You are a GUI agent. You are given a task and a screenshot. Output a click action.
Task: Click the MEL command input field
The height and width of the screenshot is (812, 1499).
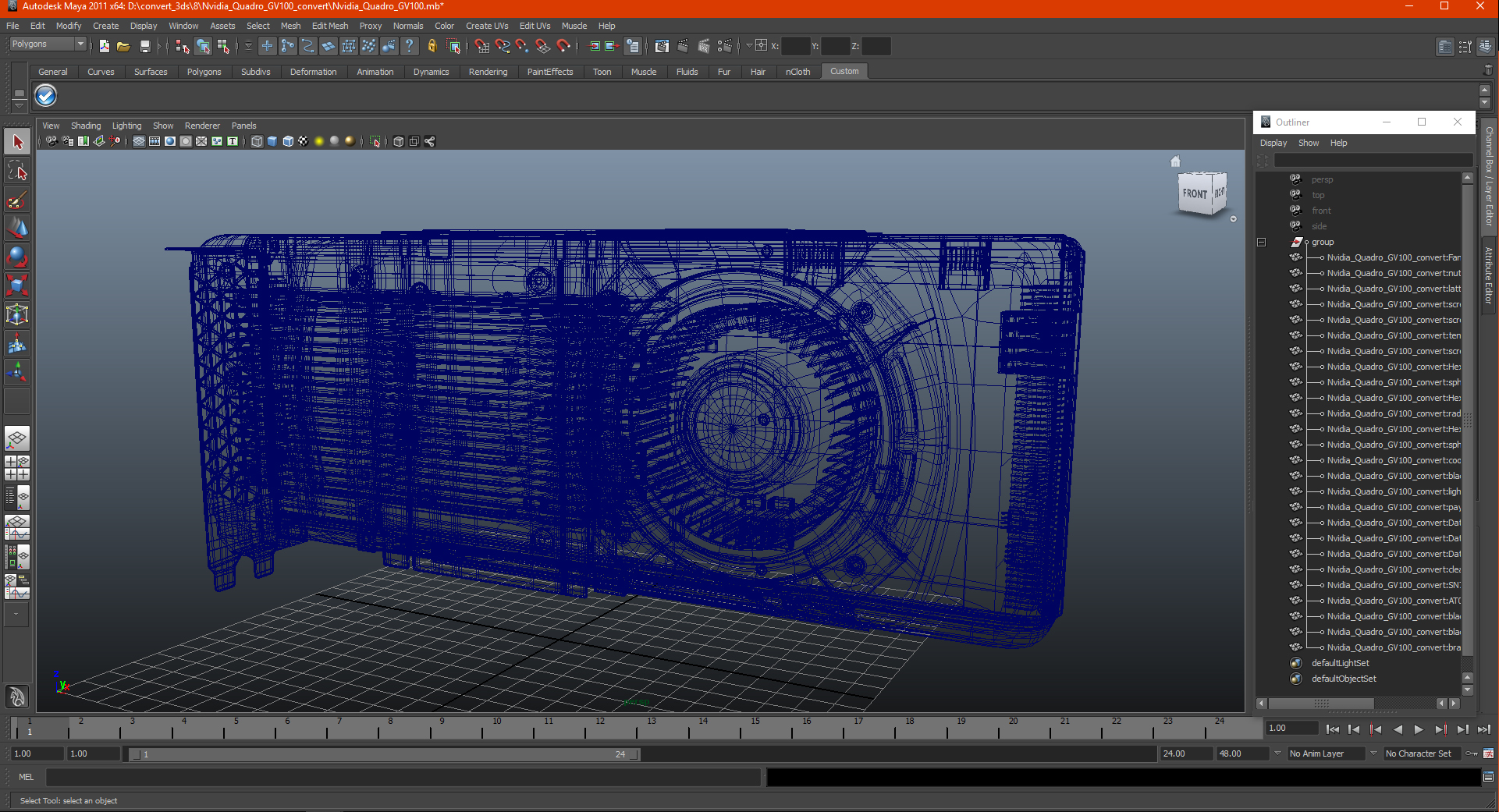tap(403, 777)
